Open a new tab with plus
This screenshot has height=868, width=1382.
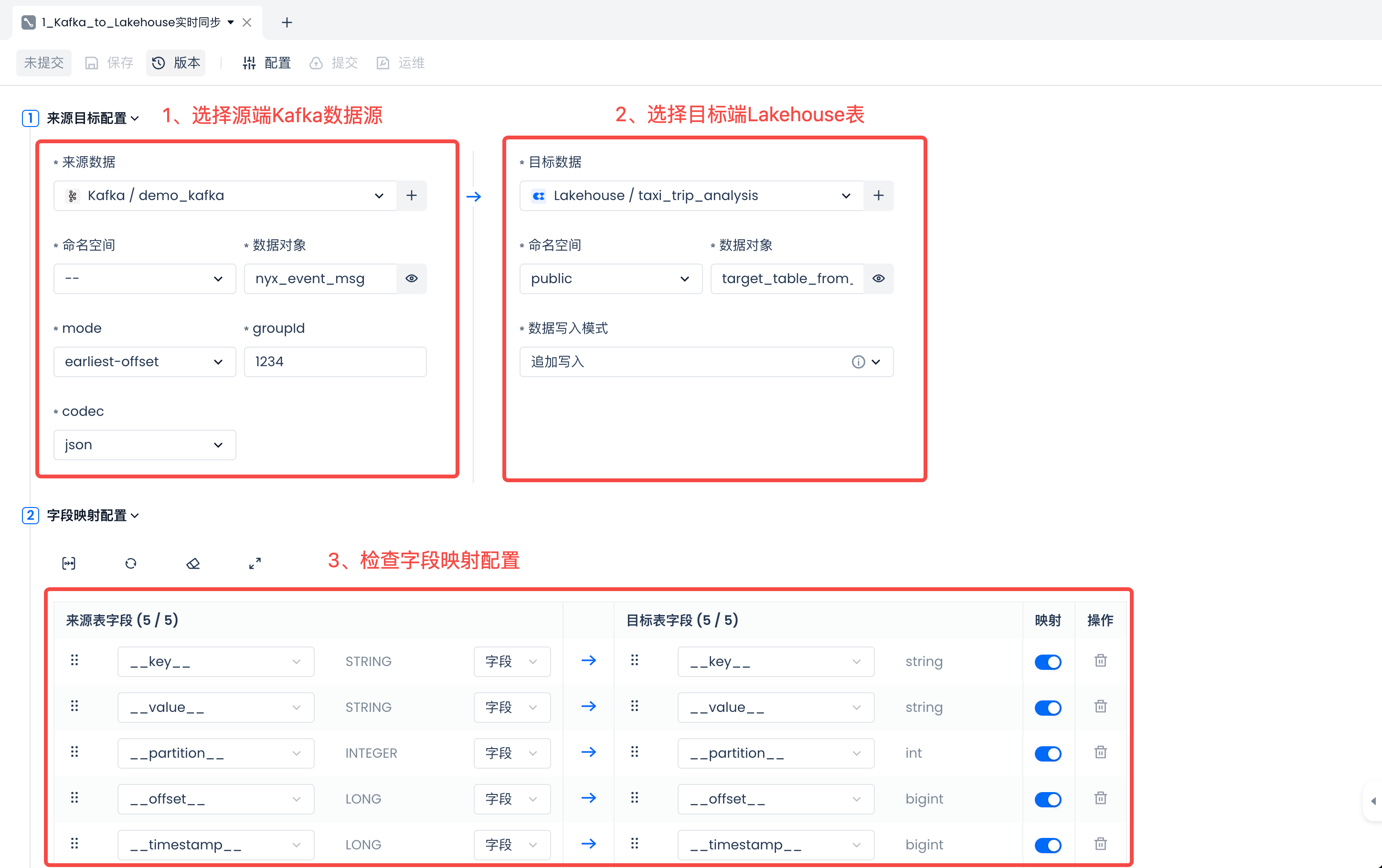[287, 22]
